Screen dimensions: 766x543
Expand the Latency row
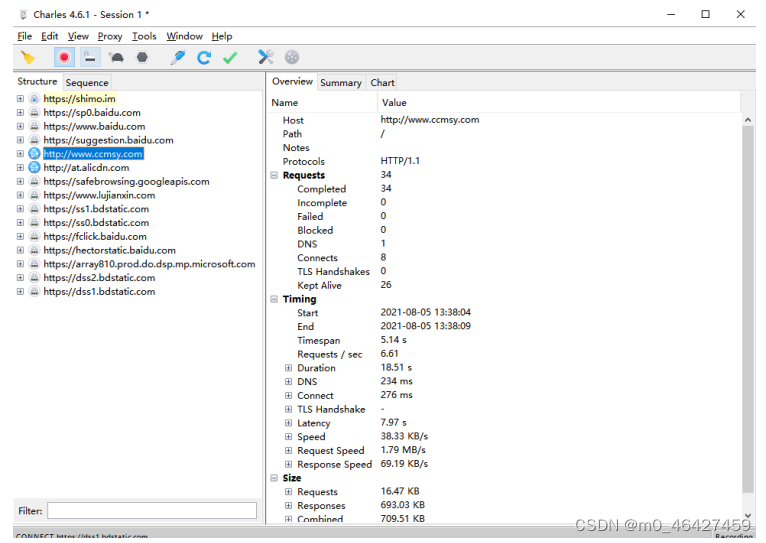[288, 423]
